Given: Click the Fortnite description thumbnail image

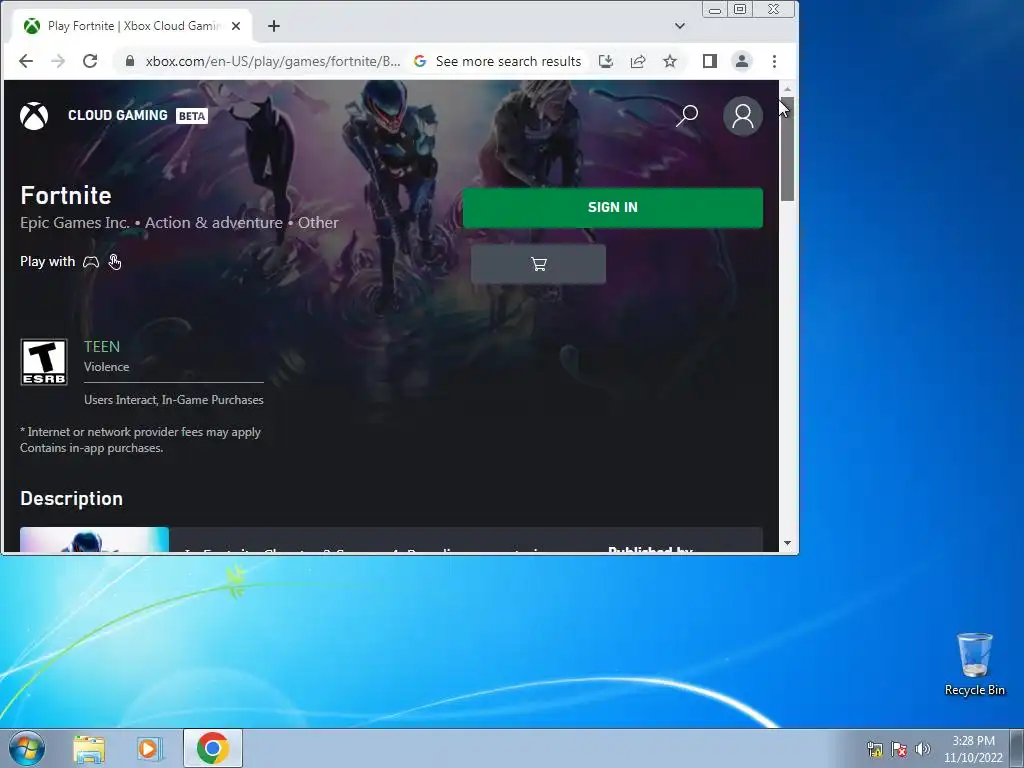Looking at the screenshot, I should click(x=94, y=539).
